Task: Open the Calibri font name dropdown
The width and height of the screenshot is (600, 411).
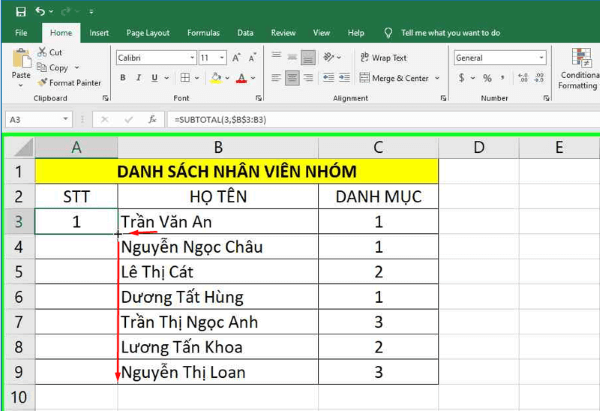Action: (x=192, y=58)
